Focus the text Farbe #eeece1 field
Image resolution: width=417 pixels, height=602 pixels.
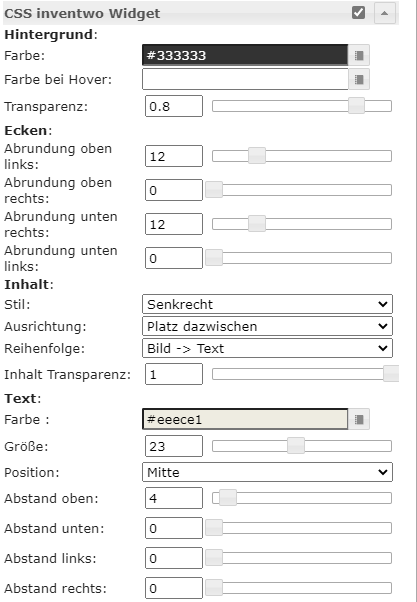[245, 419]
